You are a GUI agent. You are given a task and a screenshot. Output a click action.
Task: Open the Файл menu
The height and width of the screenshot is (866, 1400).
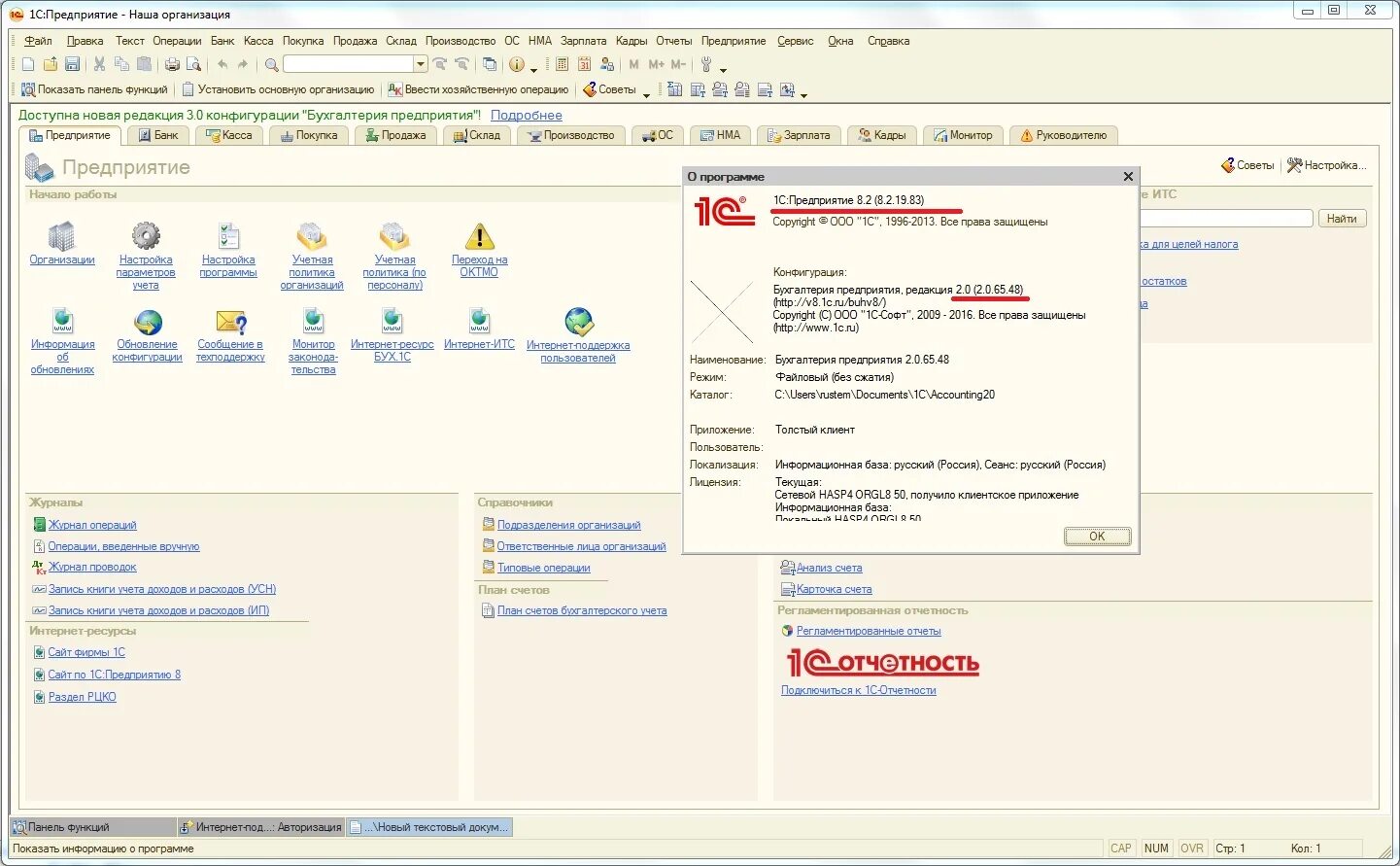click(x=38, y=41)
